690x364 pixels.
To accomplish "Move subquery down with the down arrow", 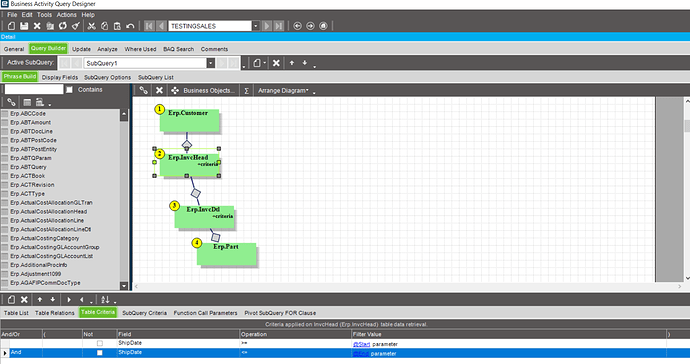I will (305, 63).
